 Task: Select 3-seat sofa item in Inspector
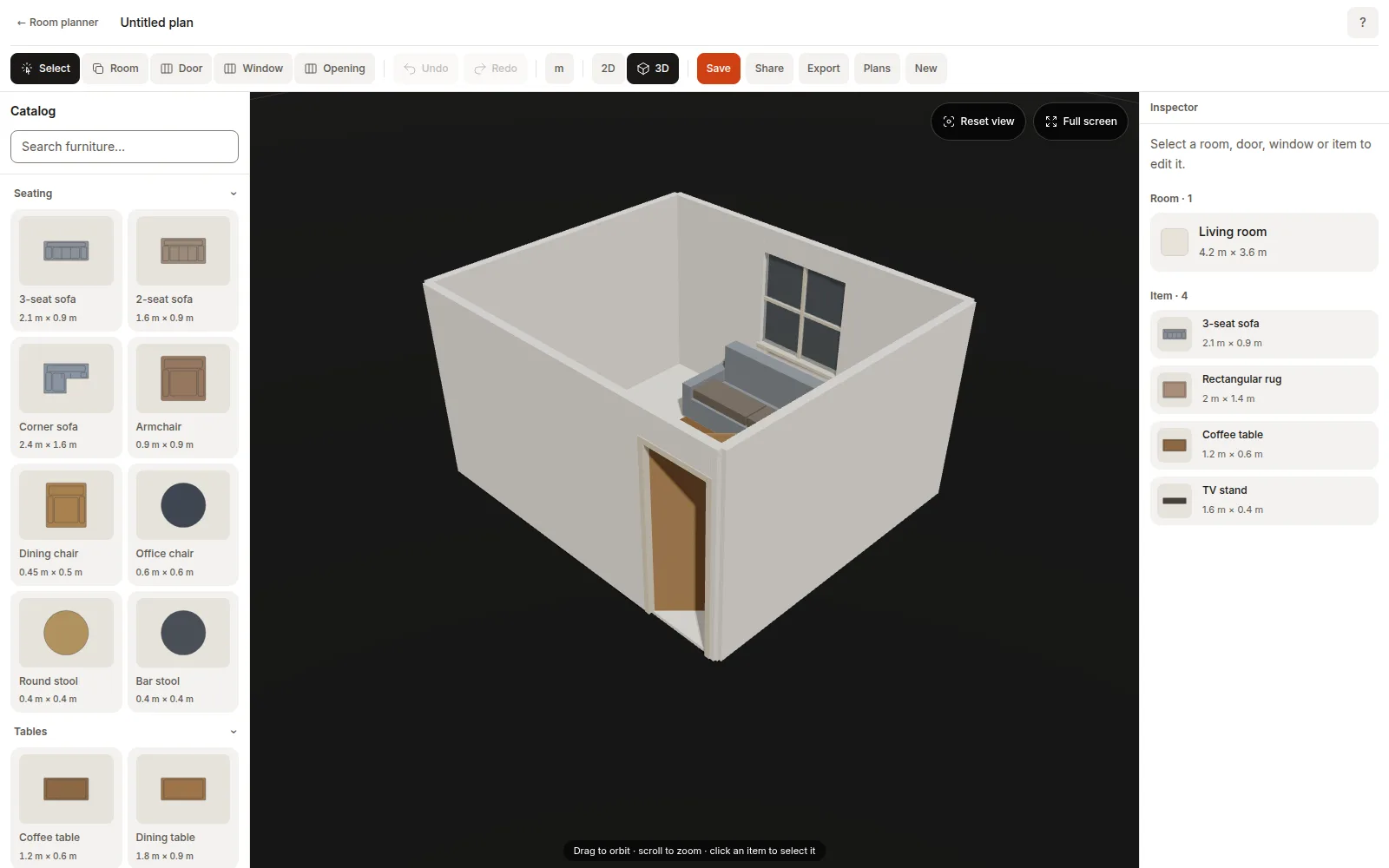pyautogui.click(x=1264, y=334)
